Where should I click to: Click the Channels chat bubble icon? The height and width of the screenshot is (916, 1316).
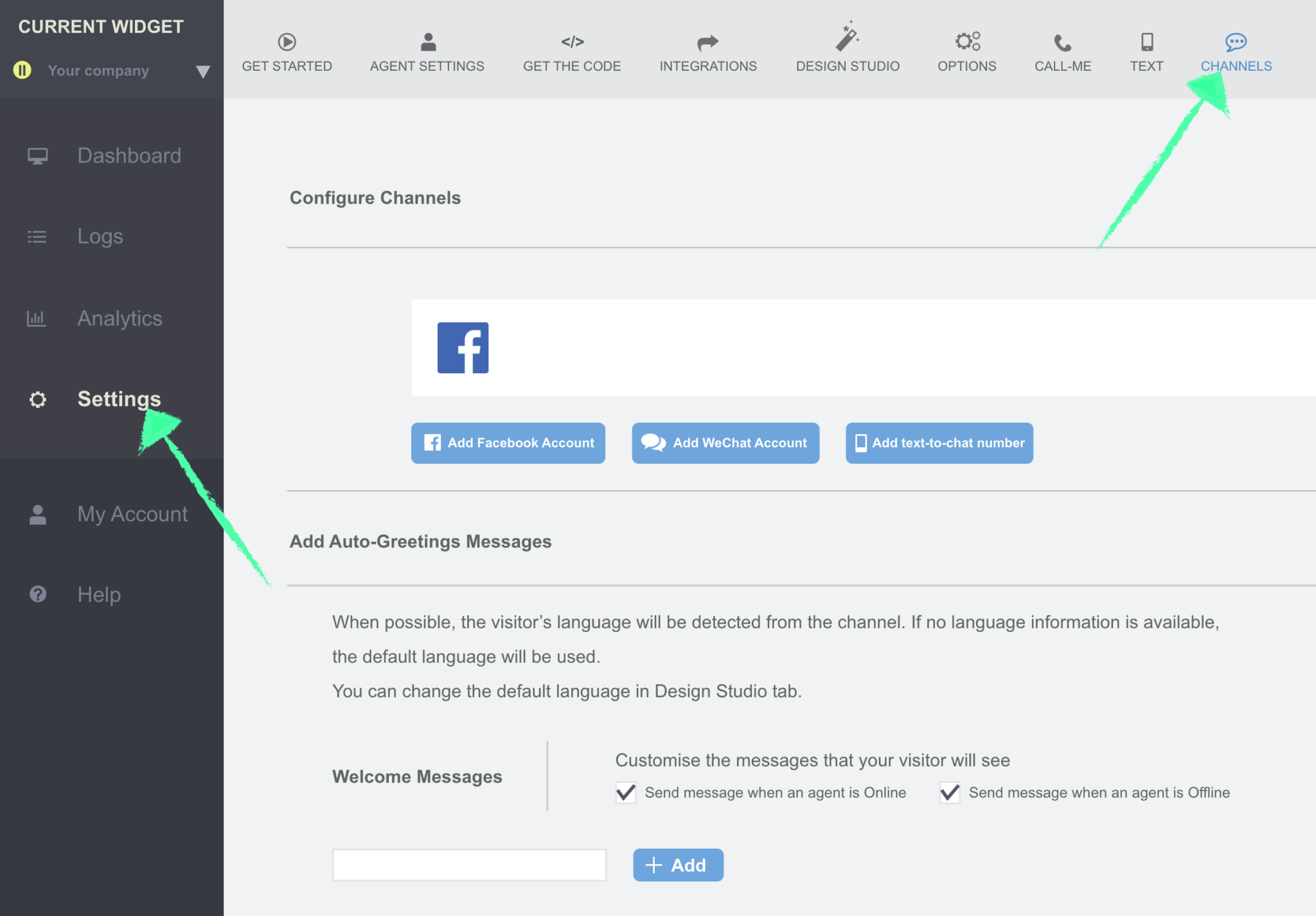point(1235,41)
